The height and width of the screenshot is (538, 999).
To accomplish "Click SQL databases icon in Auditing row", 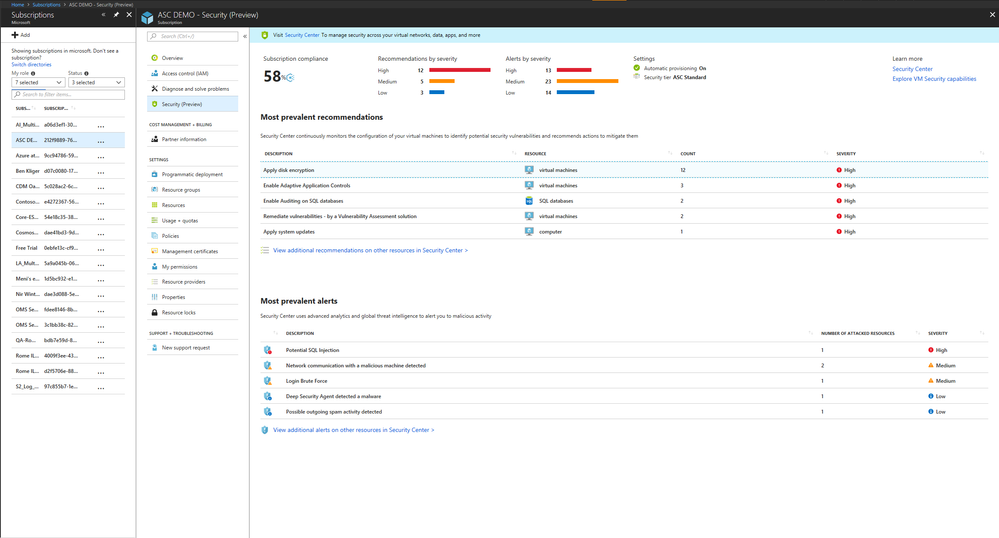I will click(529, 201).
